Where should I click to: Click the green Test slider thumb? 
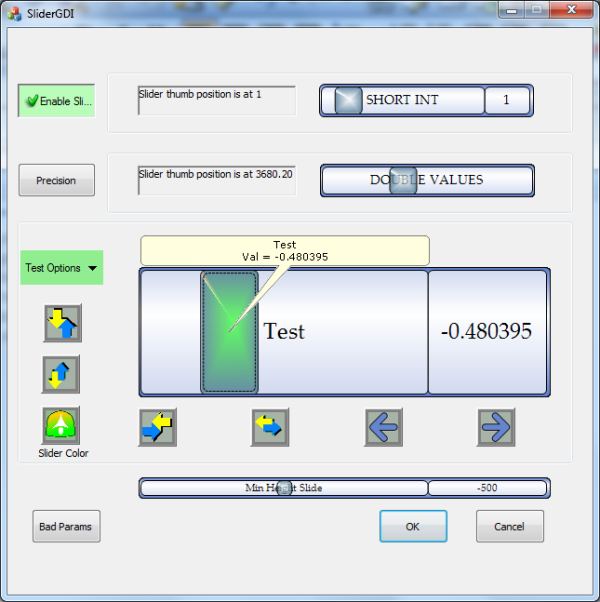tap(229, 332)
